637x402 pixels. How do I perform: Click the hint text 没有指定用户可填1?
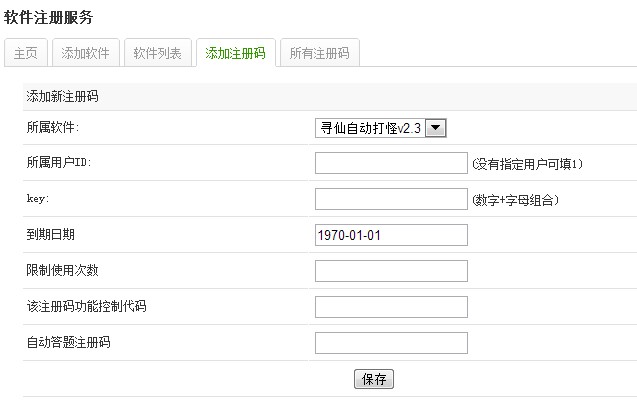point(527,164)
